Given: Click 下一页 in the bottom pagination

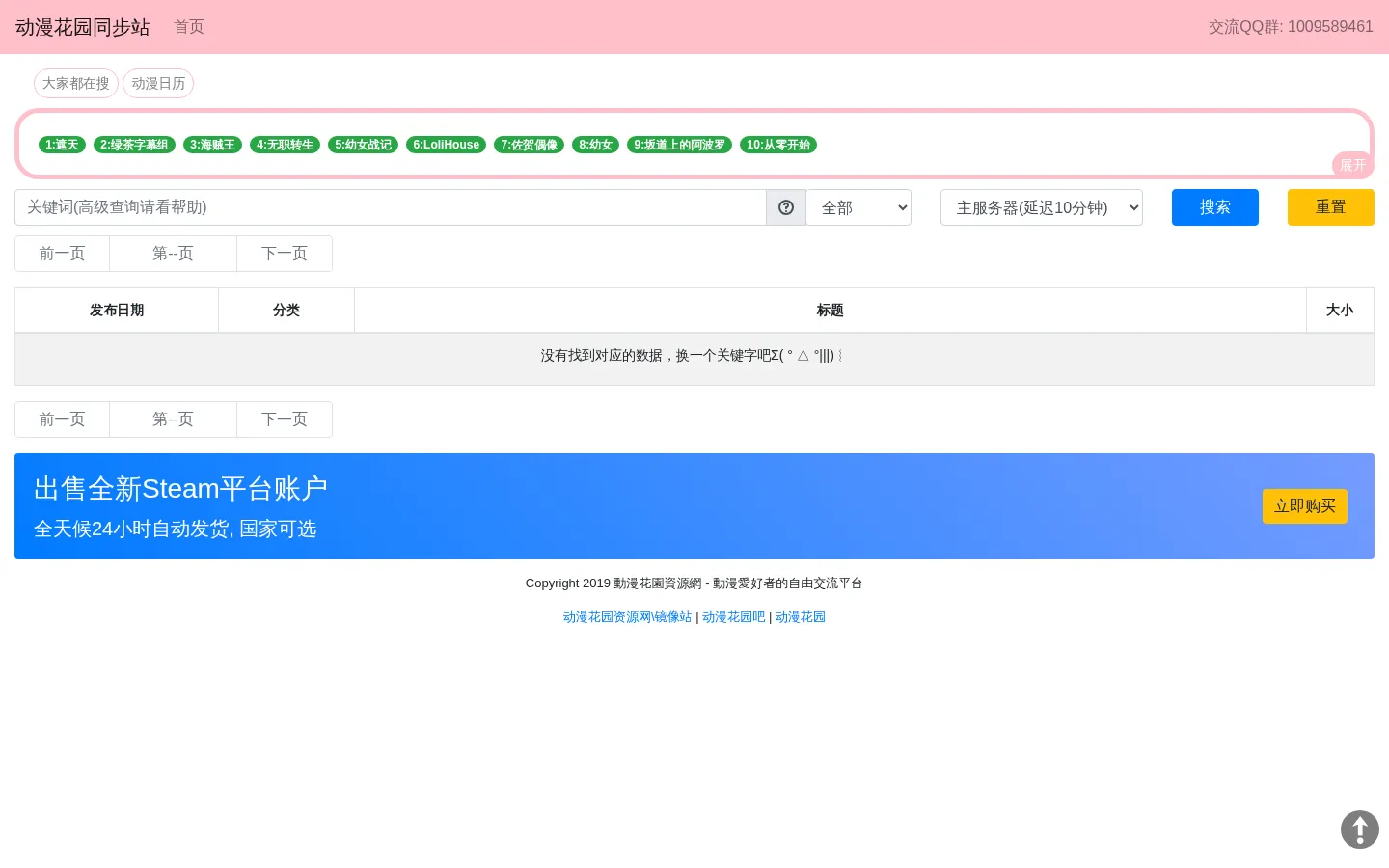Looking at the screenshot, I should click(285, 420).
